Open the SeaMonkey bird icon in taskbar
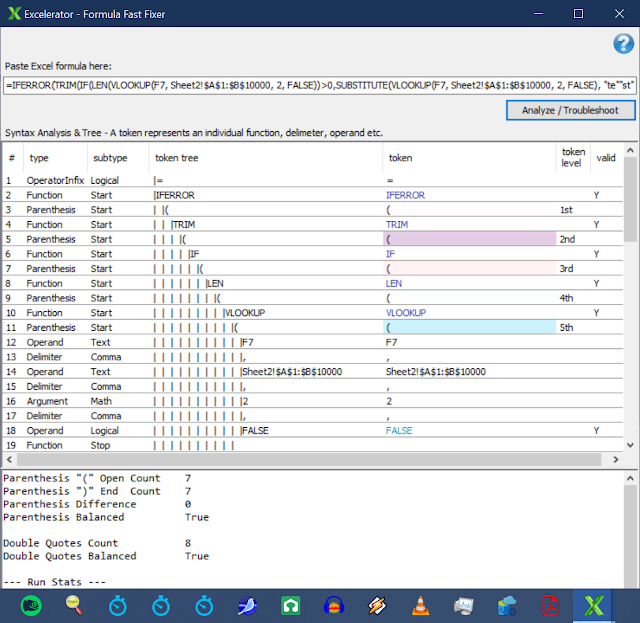The height and width of the screenshot is (623, 640). (247, 605)
